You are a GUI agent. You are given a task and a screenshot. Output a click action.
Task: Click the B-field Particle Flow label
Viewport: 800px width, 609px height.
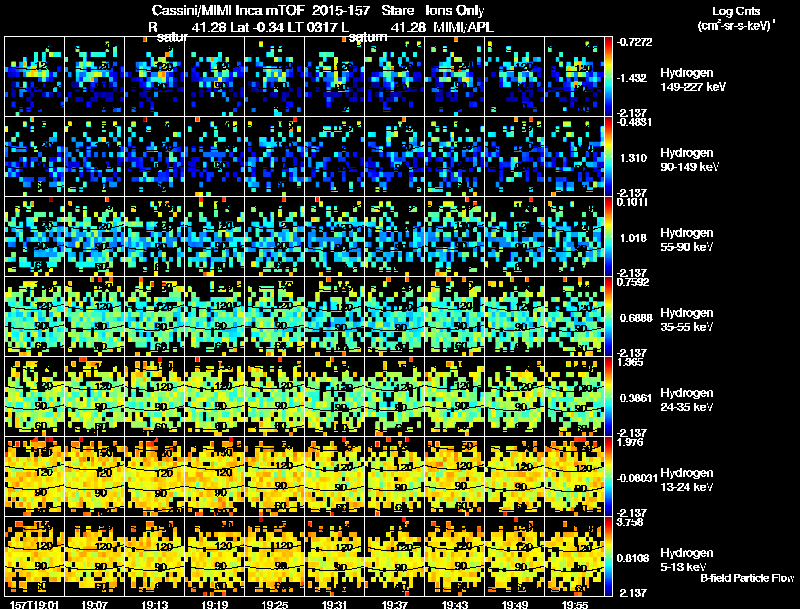(x=747, y=578)
